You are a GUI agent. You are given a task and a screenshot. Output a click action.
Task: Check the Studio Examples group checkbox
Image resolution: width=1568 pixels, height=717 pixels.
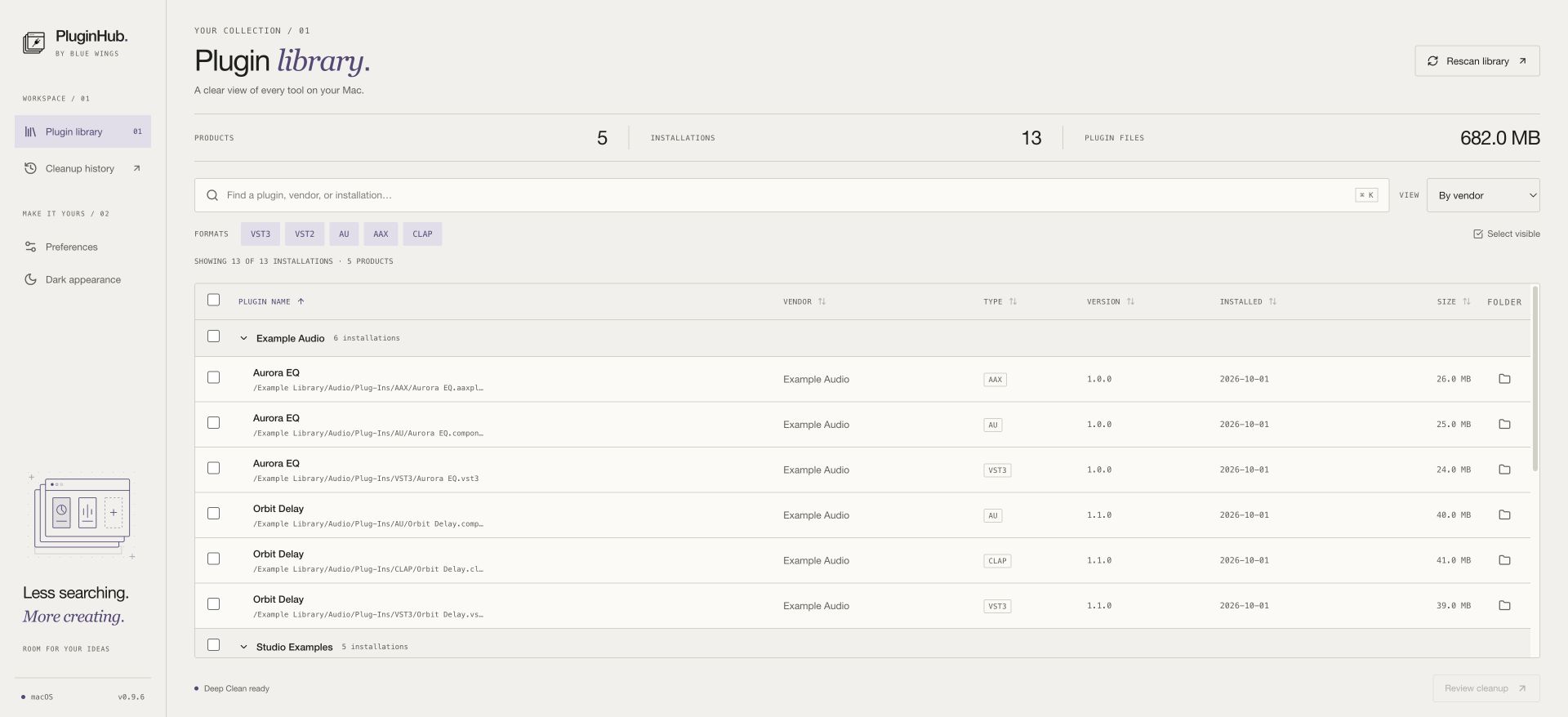click(x=213, y=645)
